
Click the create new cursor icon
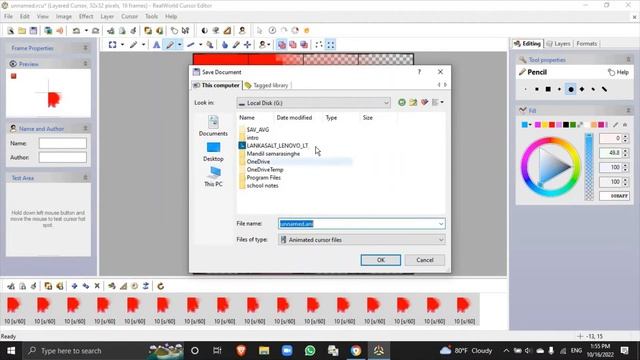tap(11, 31)
